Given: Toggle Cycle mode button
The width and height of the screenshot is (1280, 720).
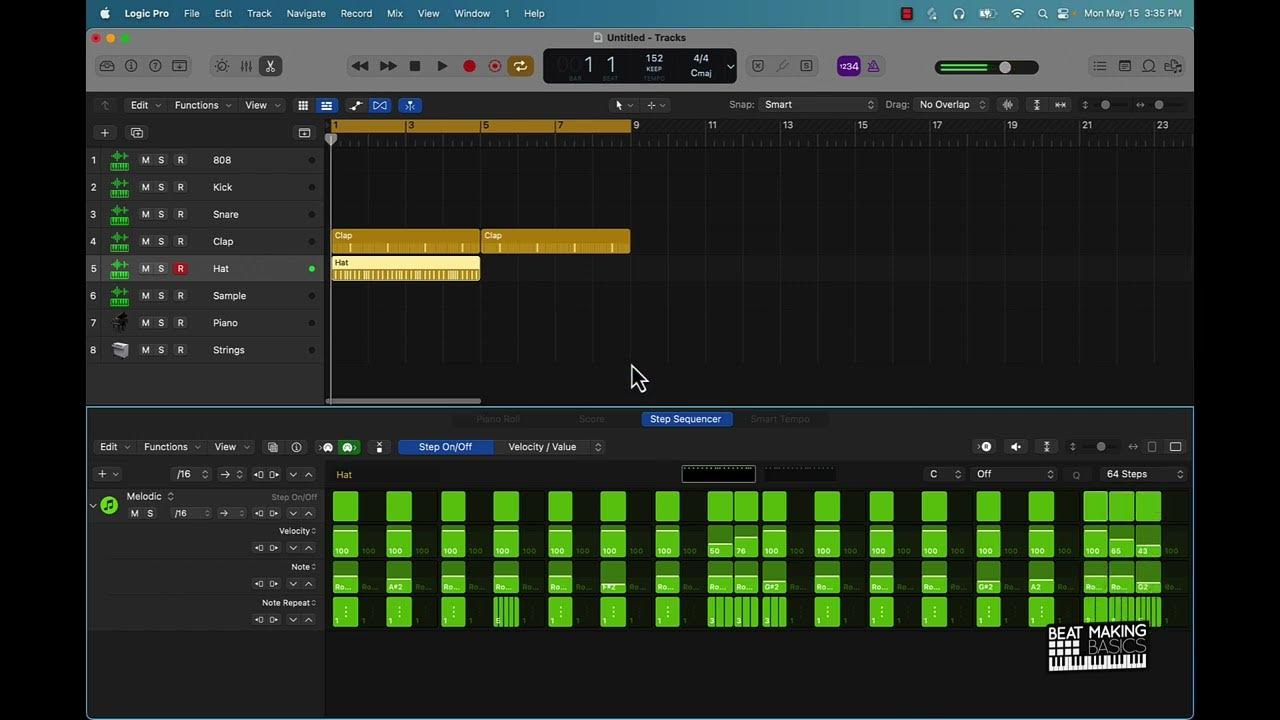Looking at the screenshot, I should click(520, 66).
